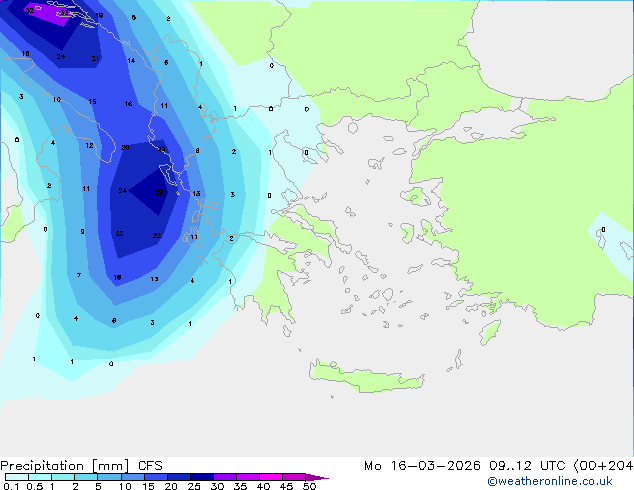This screenshot has height=490, width=634.
Task: Click the '0' value over eastern Turkey
Action: pos(603,230)
